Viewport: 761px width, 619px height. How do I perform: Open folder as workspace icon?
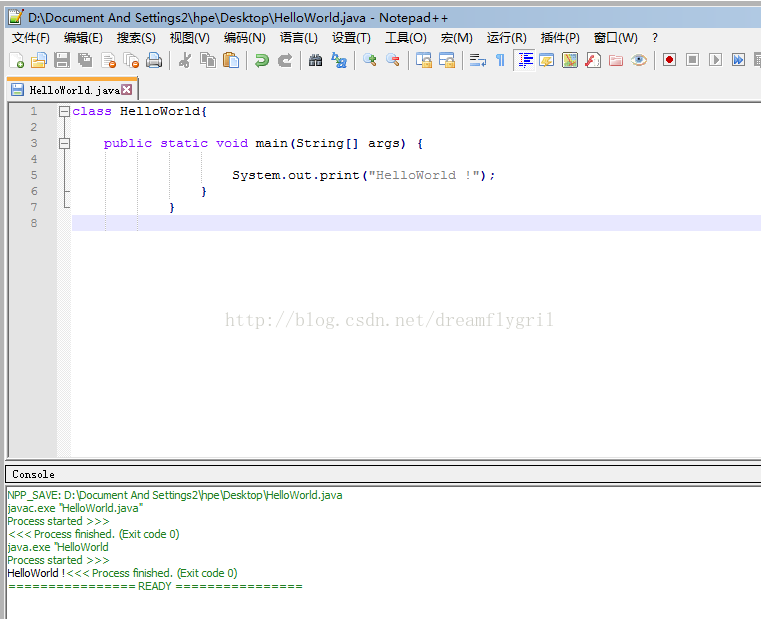pyautogui.click(x=616, y=60)
